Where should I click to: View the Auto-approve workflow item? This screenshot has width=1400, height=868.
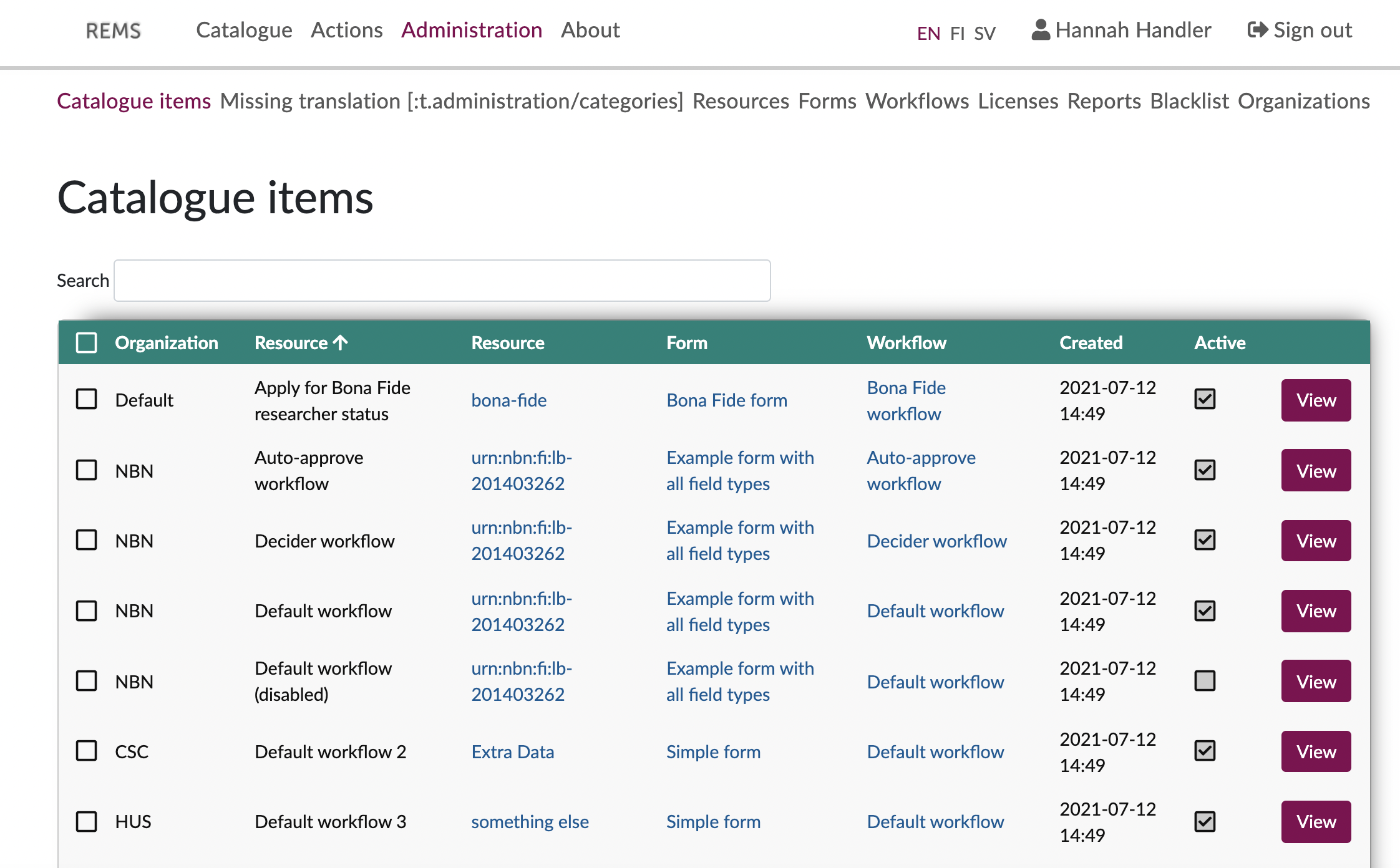[1316, 470]
